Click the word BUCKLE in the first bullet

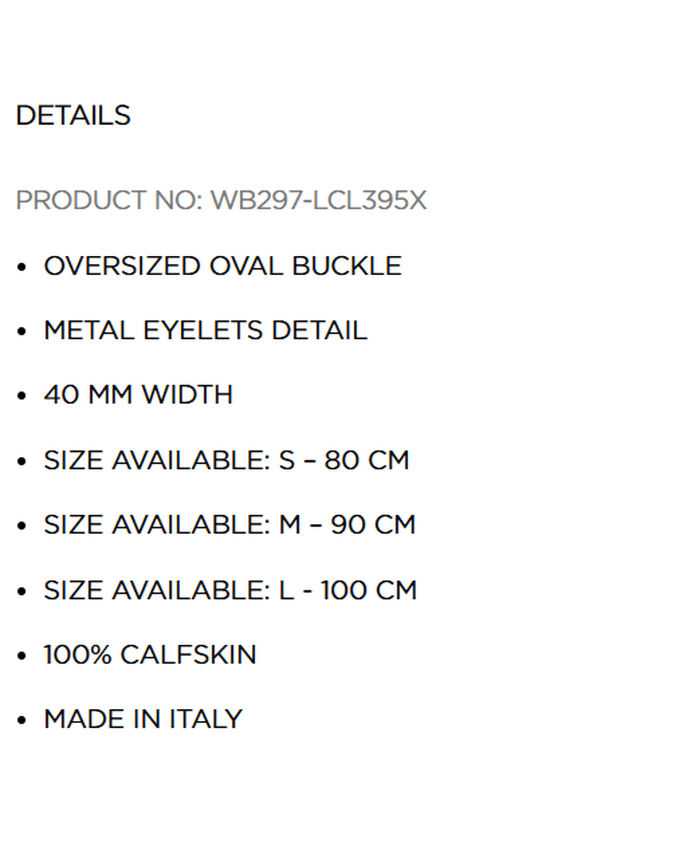tap(347, 266)
